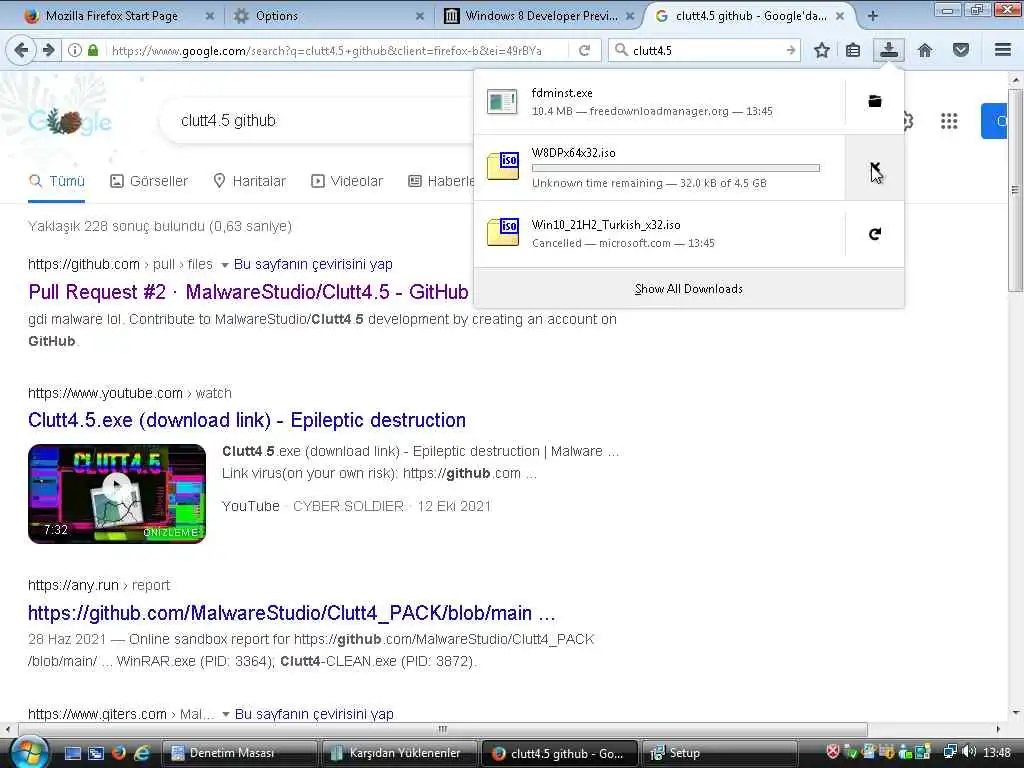The image size is (1024, 768).
Task: Retry the Win10_21H2_Turkish_x32.iso download
Action: point(875,234)
